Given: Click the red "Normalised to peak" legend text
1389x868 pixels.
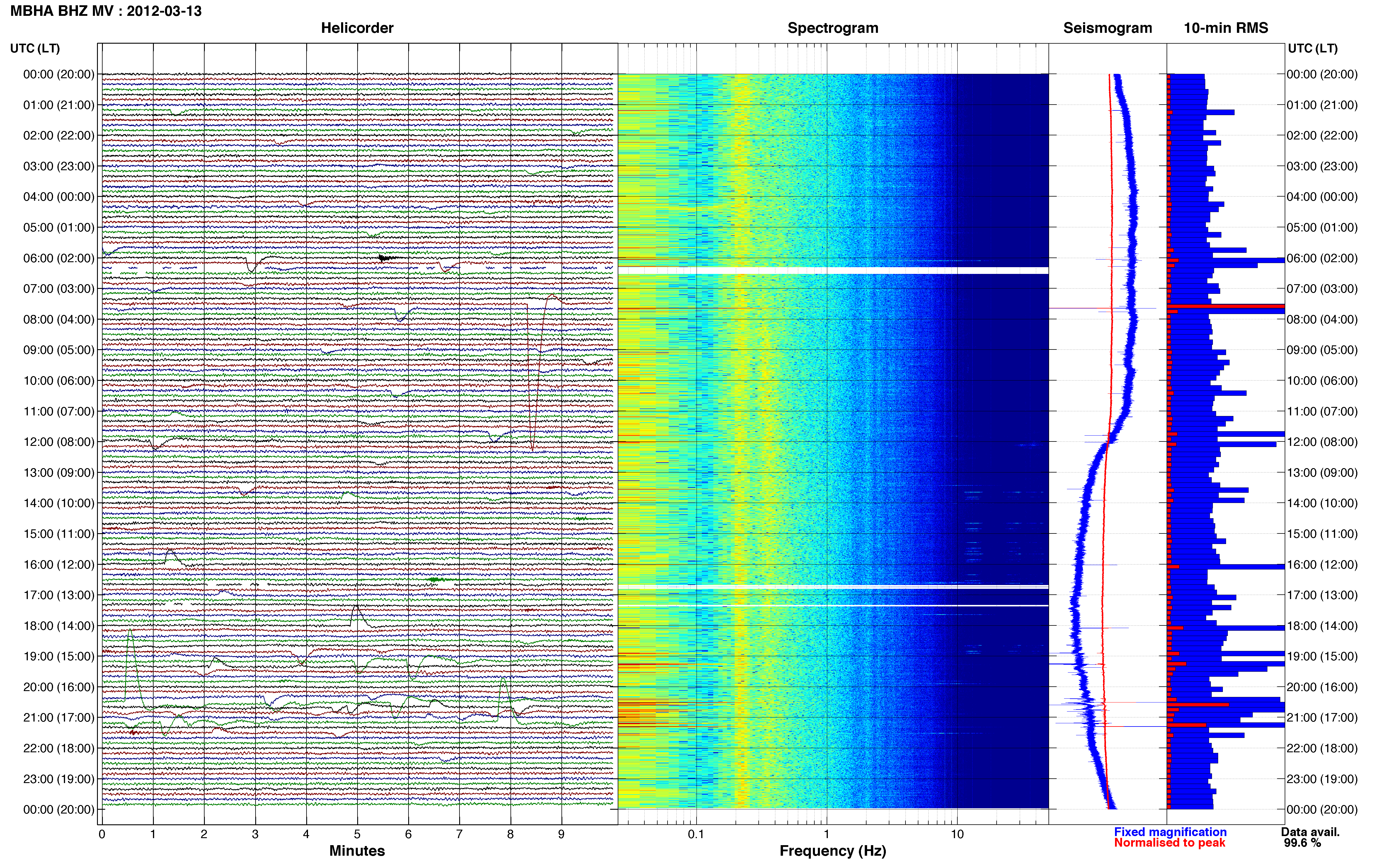Looking at the screenshot, I should (1170, 843).
